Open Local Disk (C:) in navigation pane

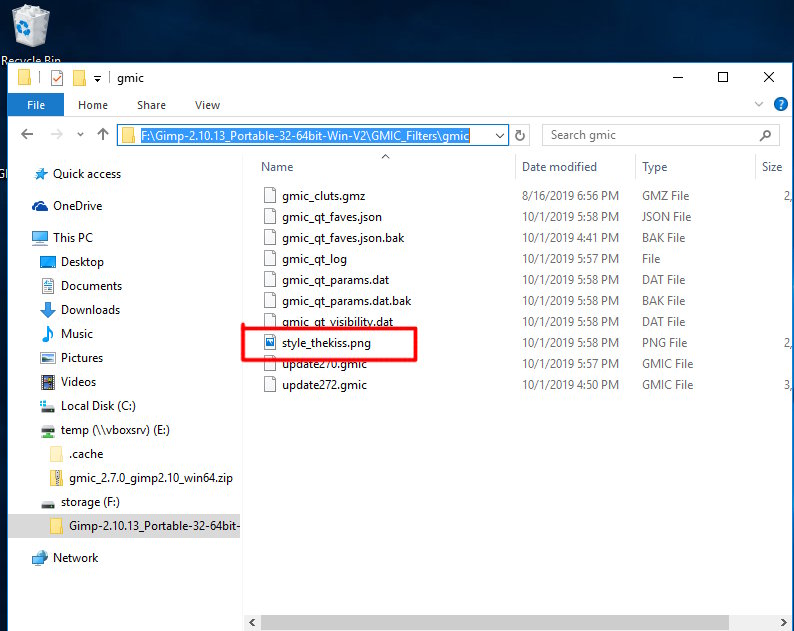pyautogui.click(x=98, y=406)
